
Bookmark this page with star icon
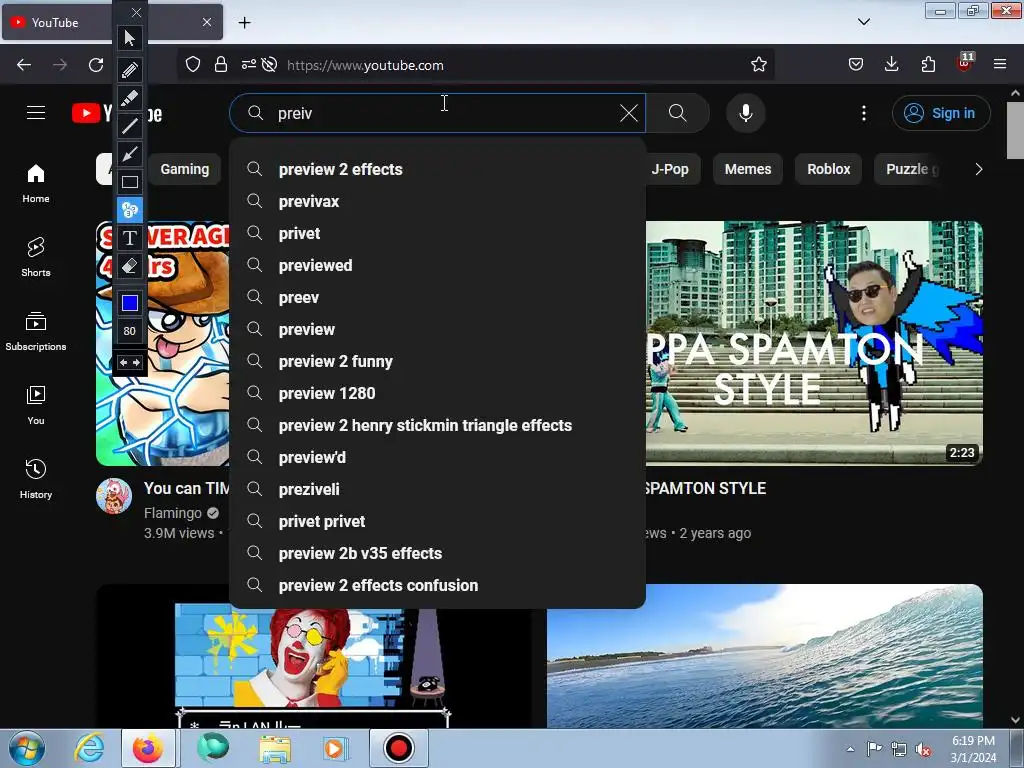pos(758,65)
